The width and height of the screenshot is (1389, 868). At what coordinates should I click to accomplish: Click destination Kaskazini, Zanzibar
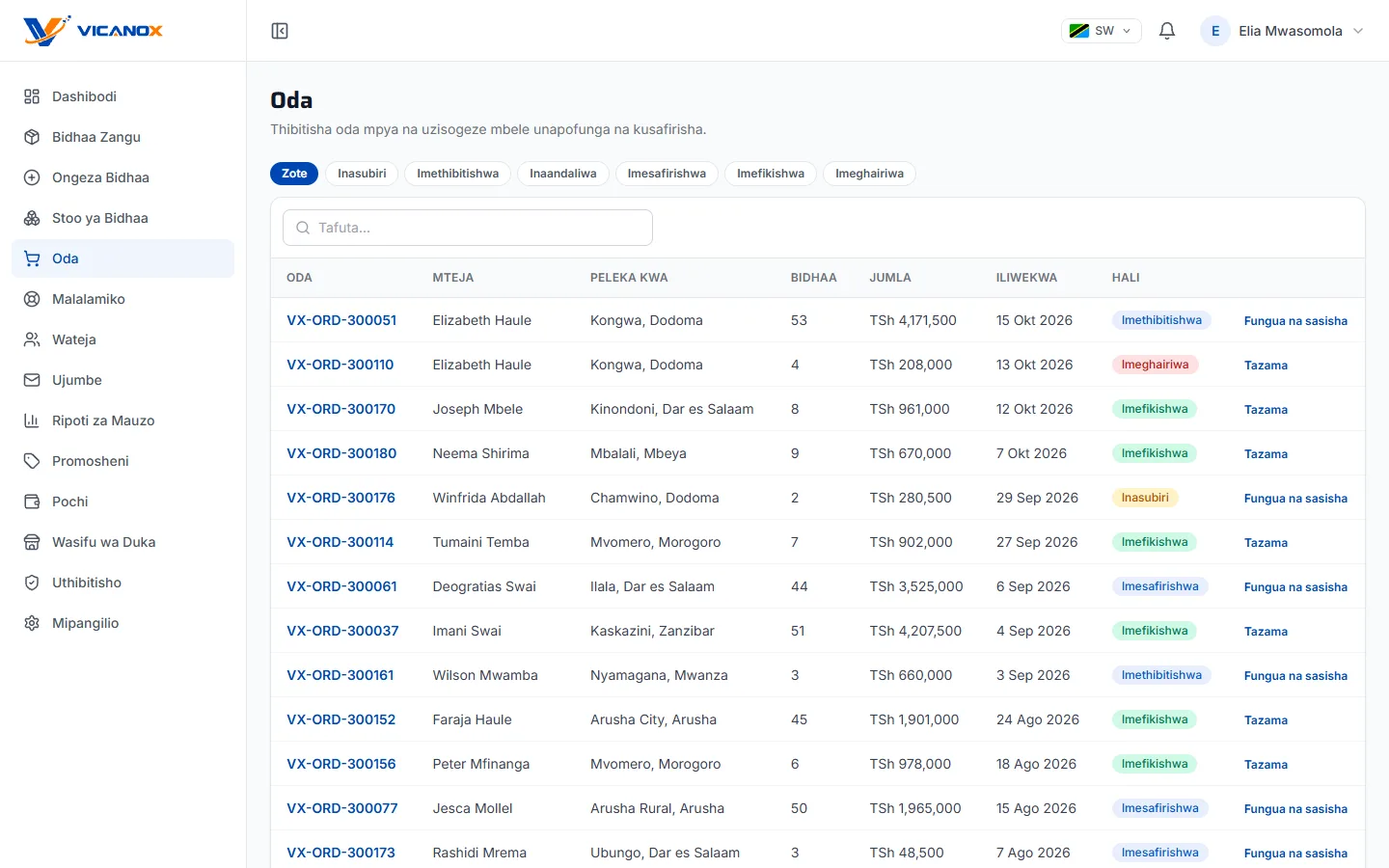(652, 631)
